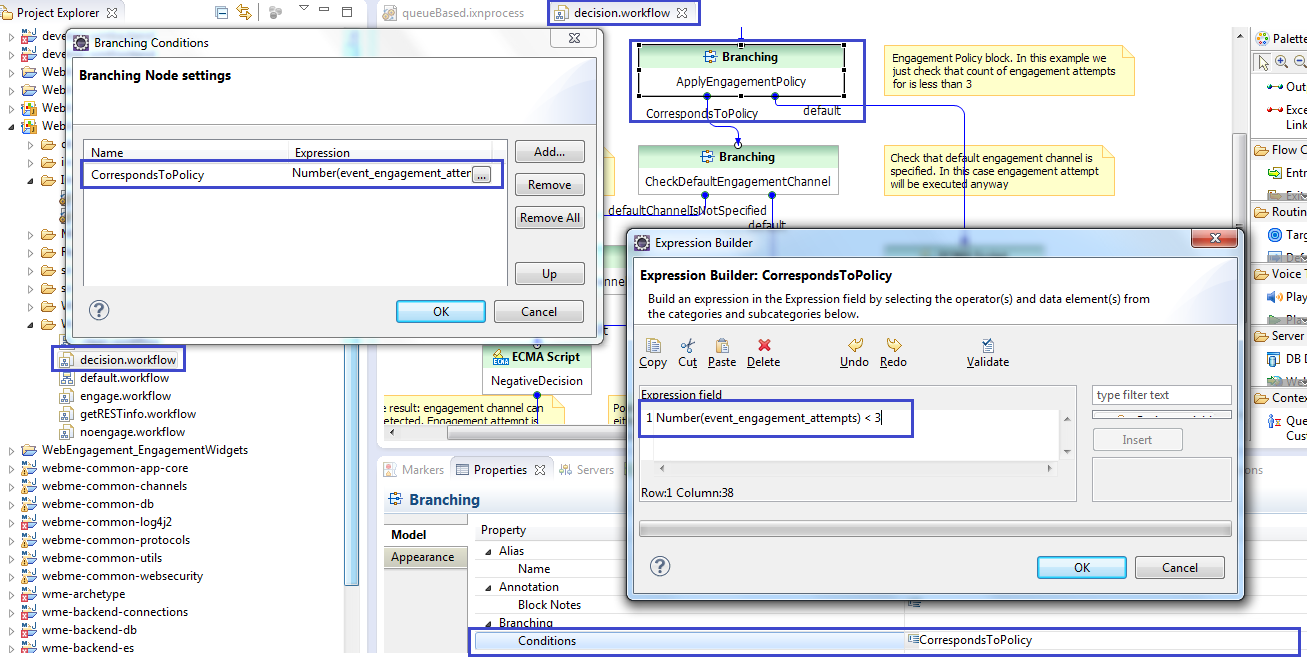Click the Paste clipboard icon

(x=721, y=346)
